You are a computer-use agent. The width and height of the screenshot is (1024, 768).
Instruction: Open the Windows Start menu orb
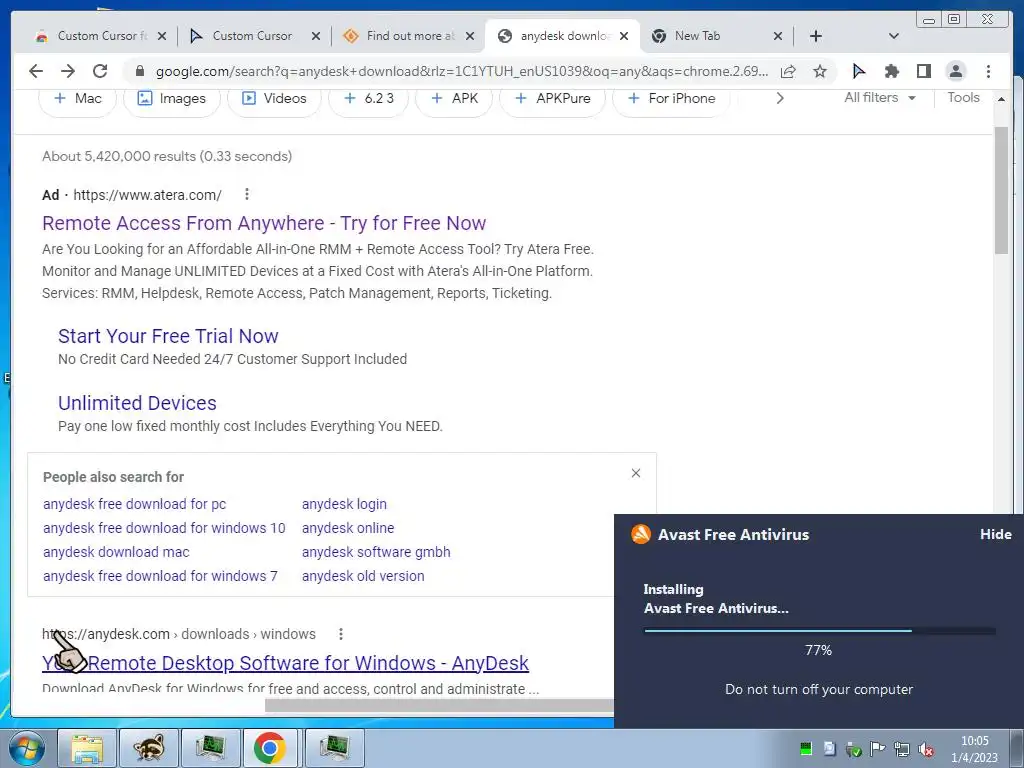pyautogui.click(x=27, y=748)
